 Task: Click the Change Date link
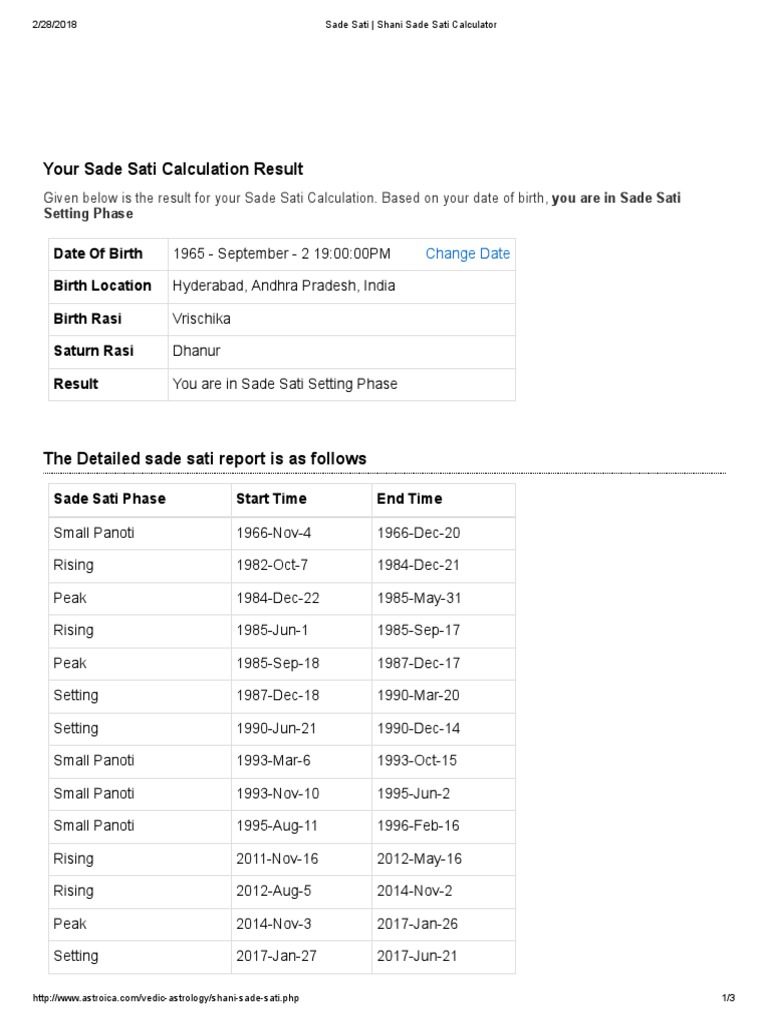click(x=468, y=253)
